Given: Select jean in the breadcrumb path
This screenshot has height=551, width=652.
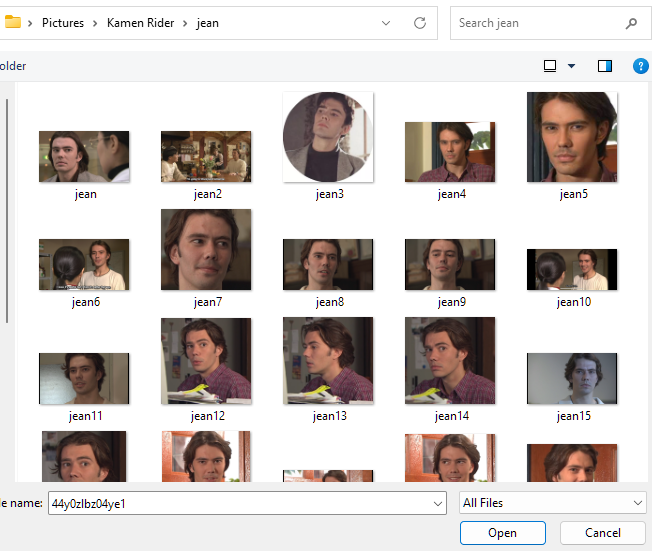Looking at the screenshot, I should [x=207, y=23].
